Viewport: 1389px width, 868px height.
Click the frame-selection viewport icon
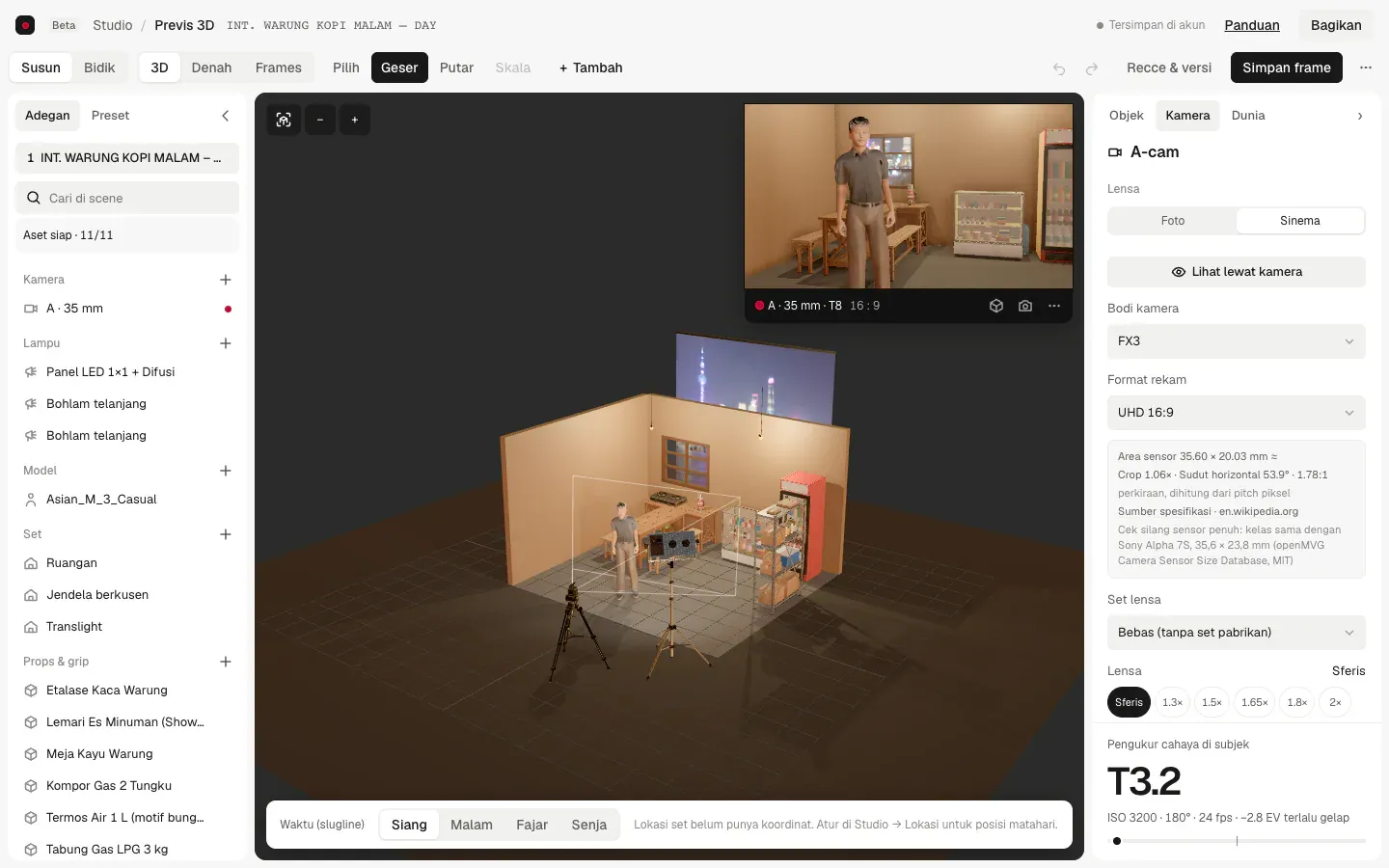coord(284,120)
